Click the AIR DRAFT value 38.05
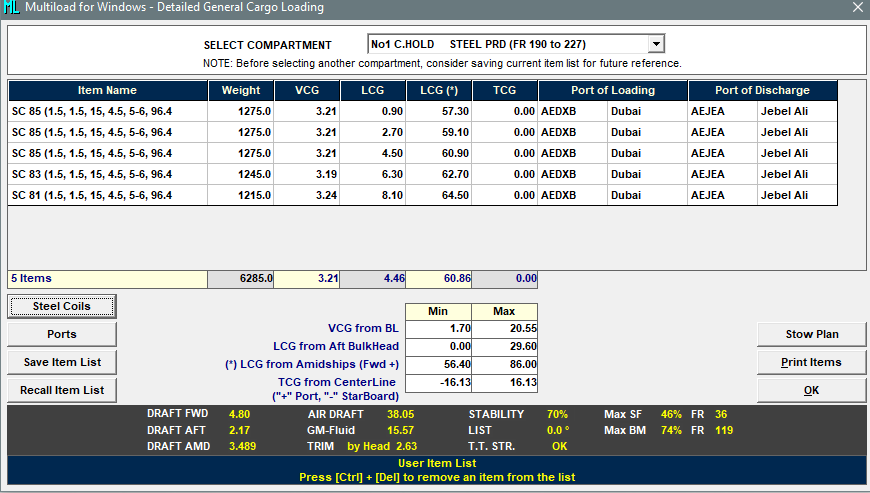Viewport: 870px width, 493px height. 401,414
